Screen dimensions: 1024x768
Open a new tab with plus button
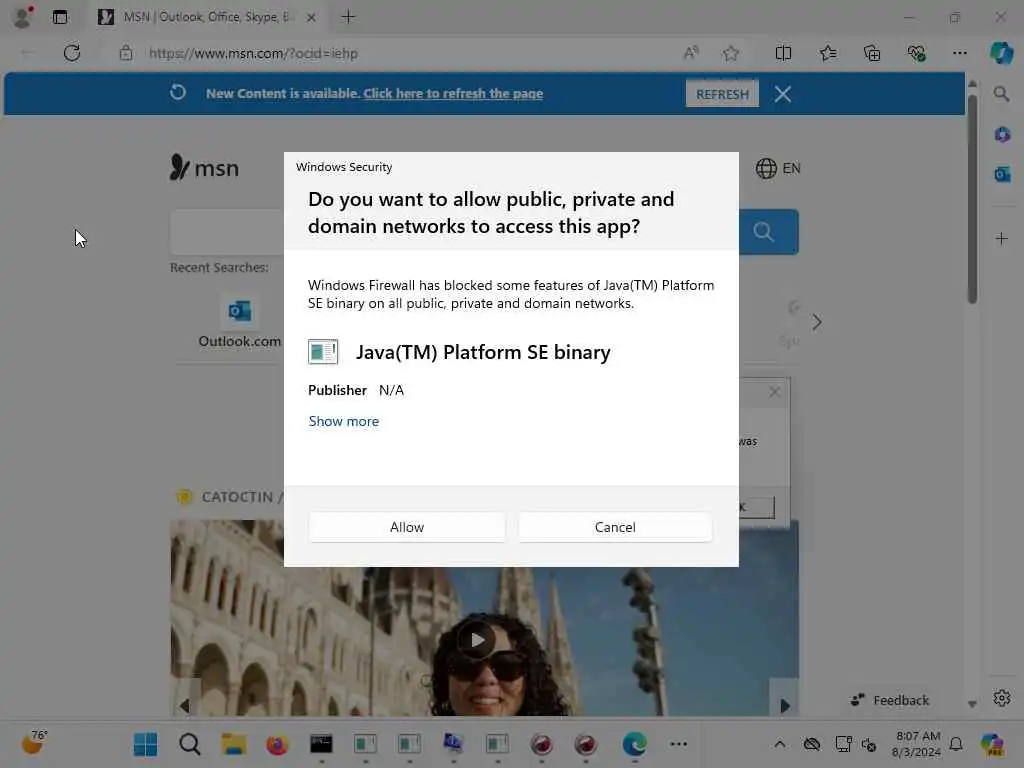pos(348,17)
